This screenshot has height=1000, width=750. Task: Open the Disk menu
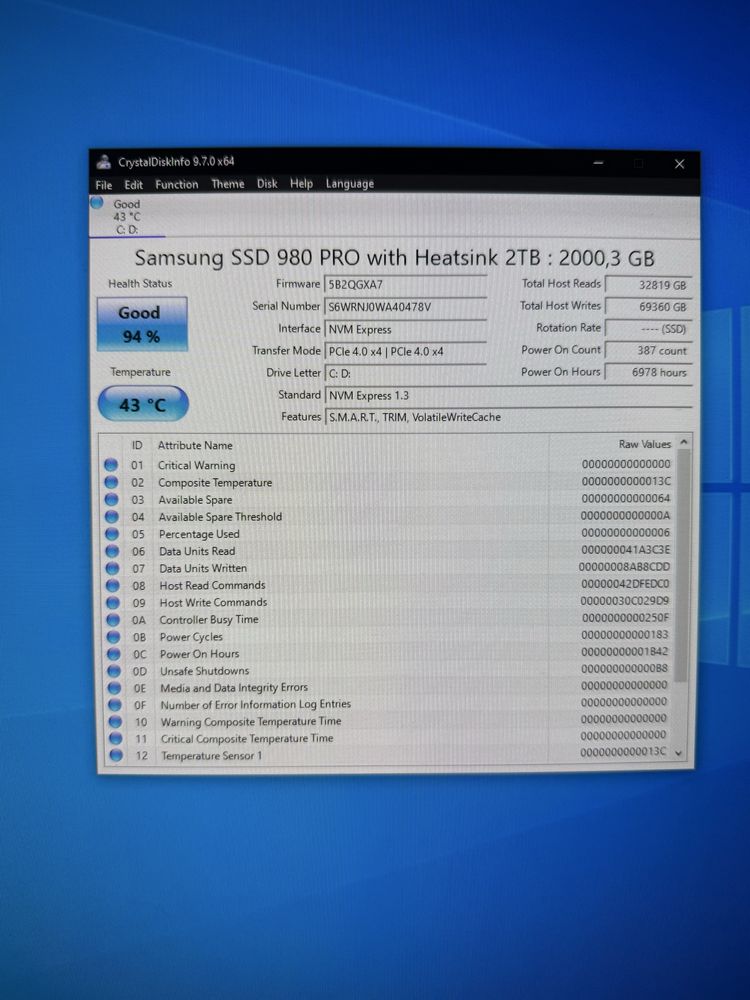pos(267,184)
